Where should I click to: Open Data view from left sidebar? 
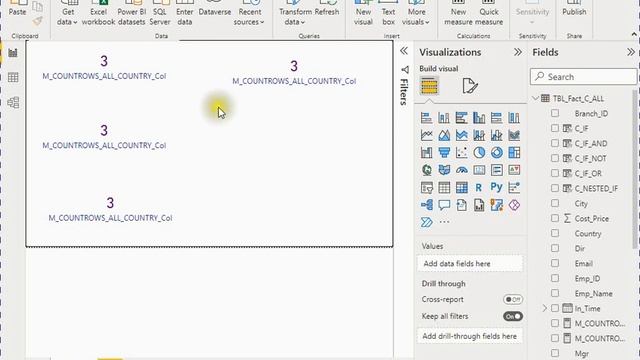tap(13, 77)
